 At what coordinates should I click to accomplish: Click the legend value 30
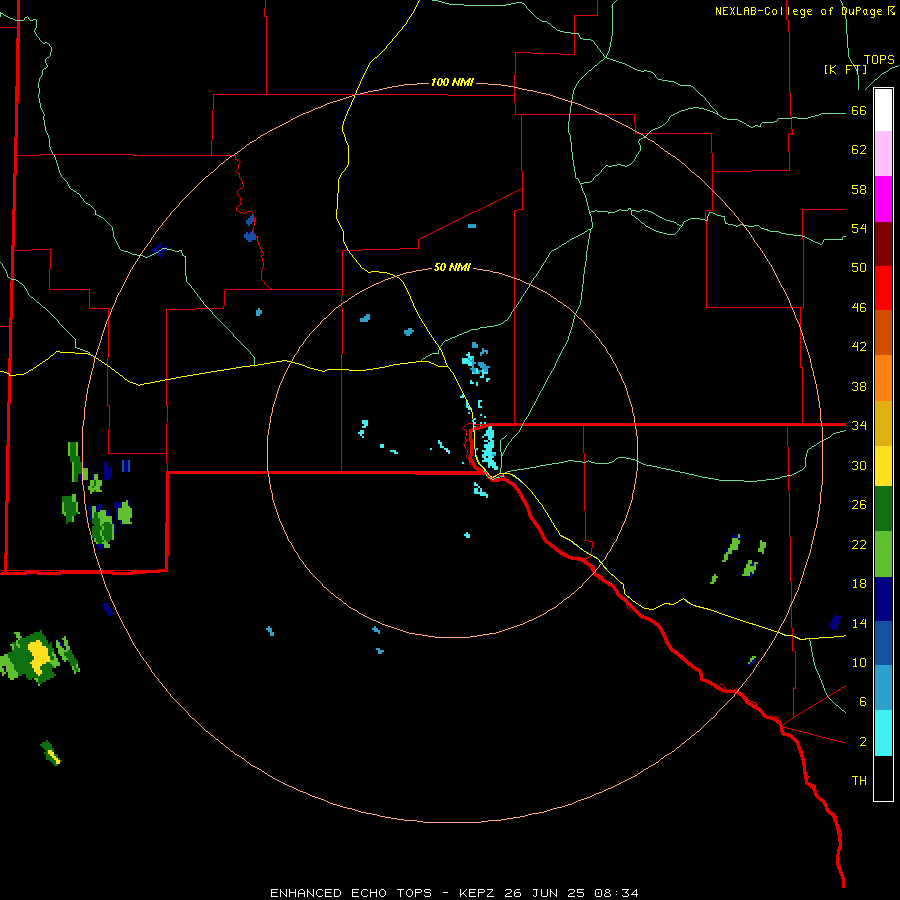(859, 465)
